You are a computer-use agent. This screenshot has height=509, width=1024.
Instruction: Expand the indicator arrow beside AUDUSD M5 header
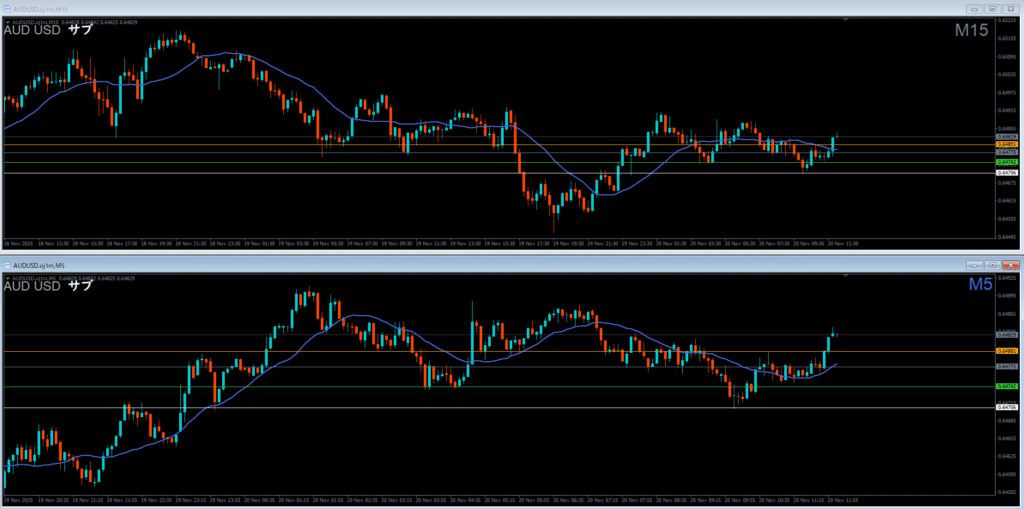coord(7,278)
